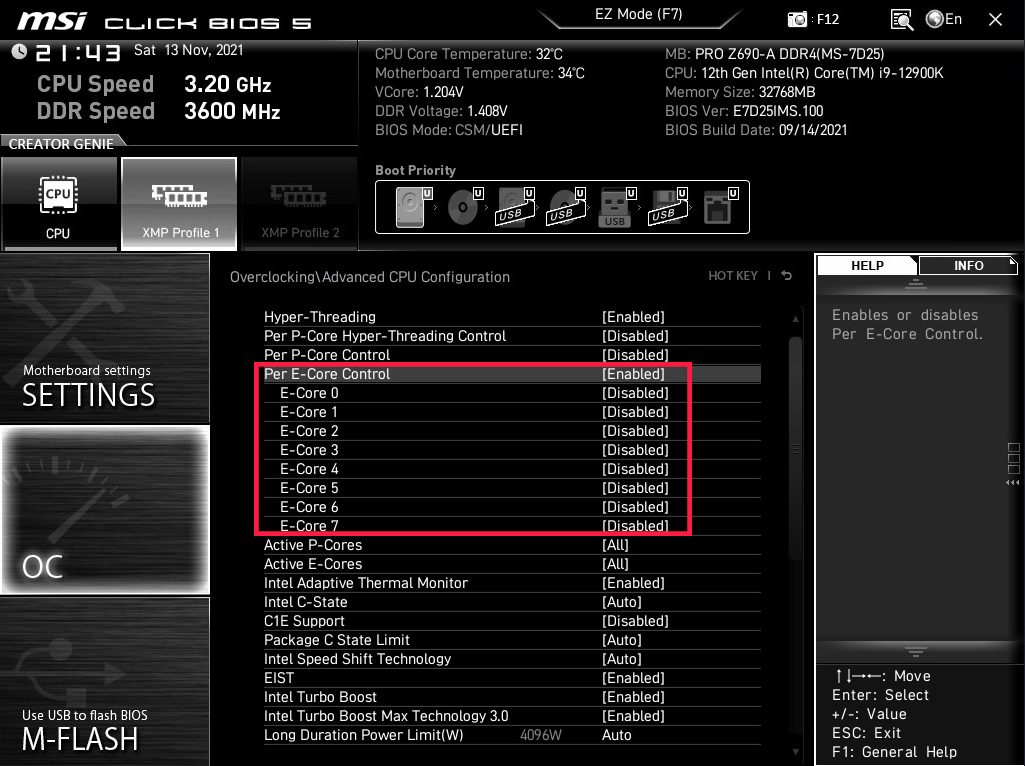The width and height of the screenshot is (1025, 766).
Task: Open Intel C-State Auto setting
Action: pos(621,602)
